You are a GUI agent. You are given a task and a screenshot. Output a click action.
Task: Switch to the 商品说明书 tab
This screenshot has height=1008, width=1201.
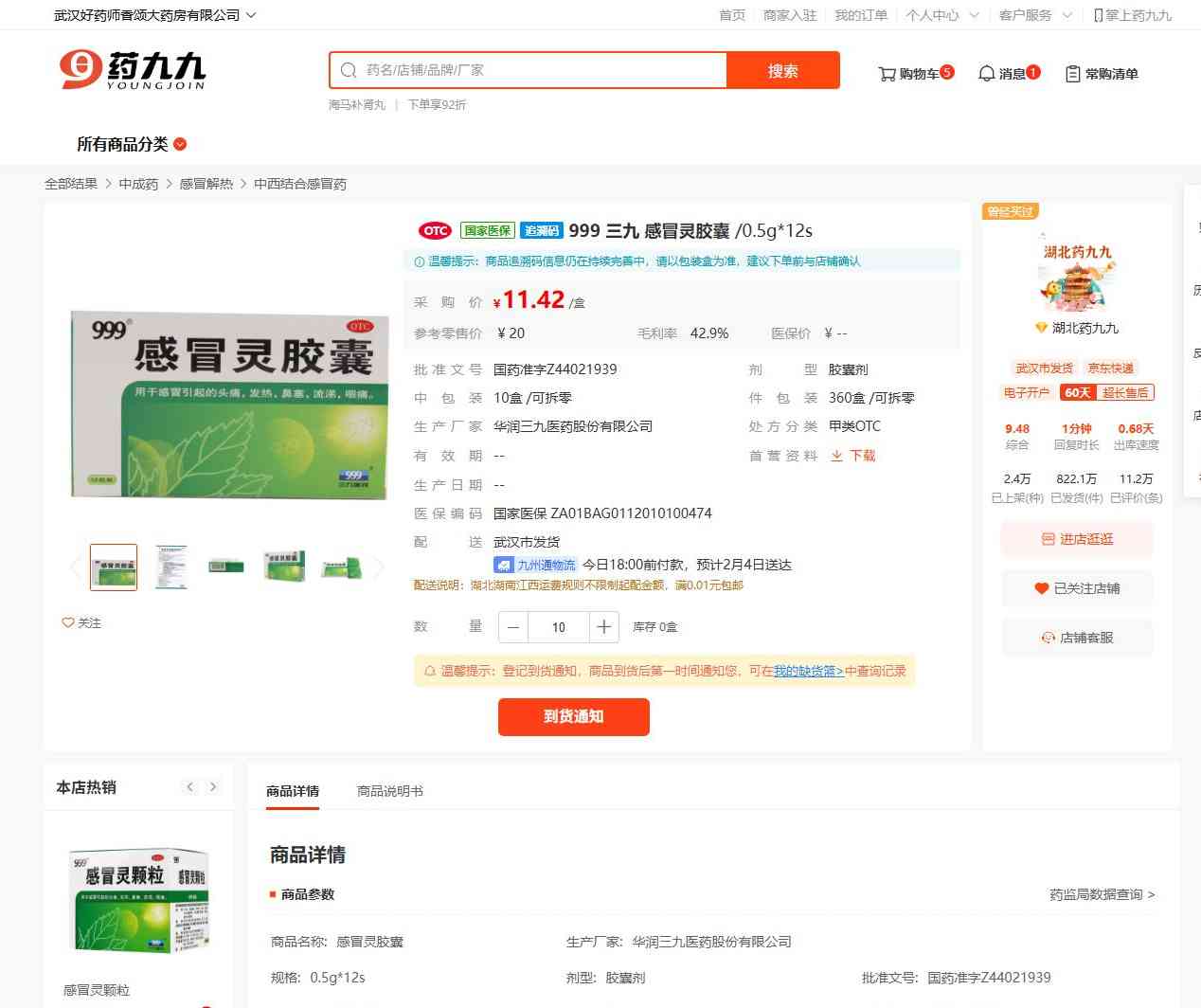tap(389, 791)
